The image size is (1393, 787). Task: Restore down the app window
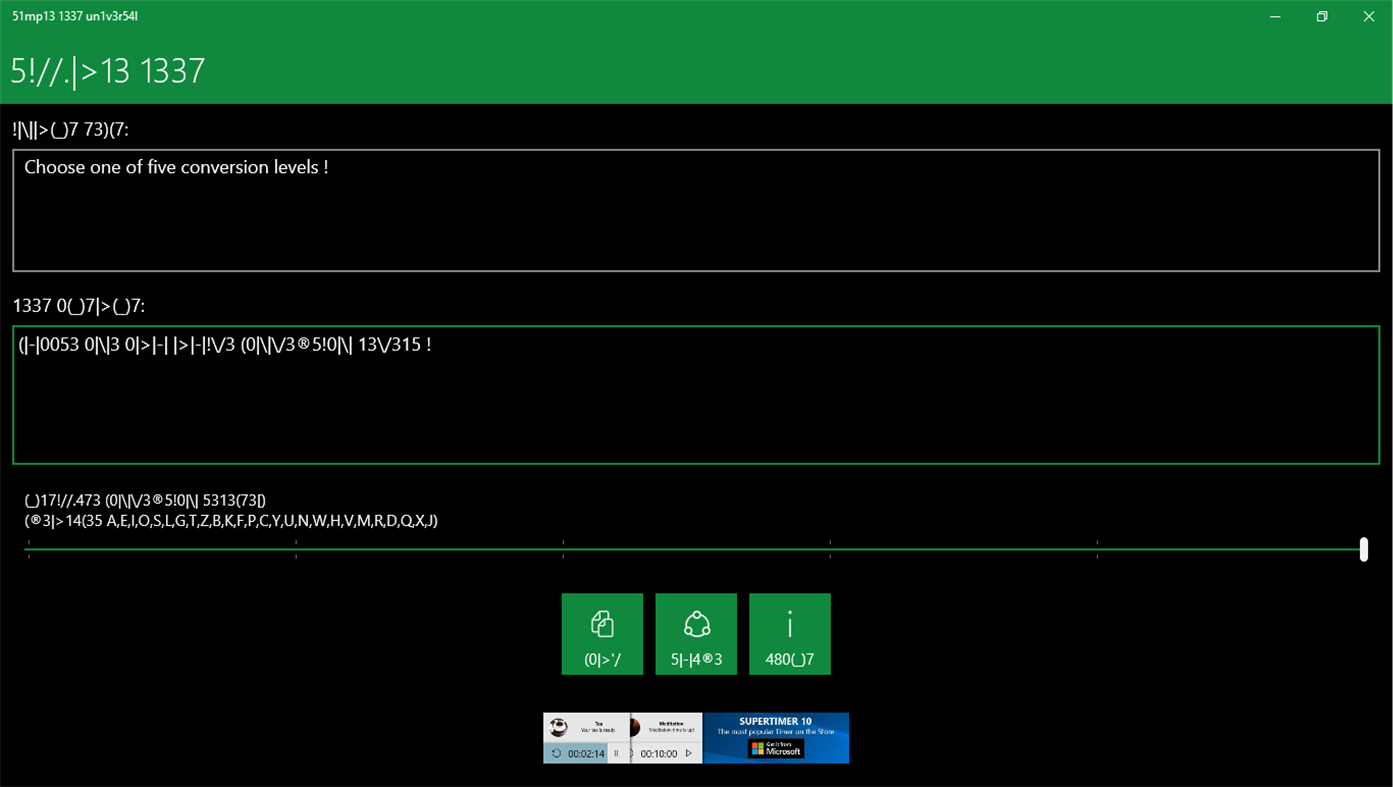pos(1321,16)
